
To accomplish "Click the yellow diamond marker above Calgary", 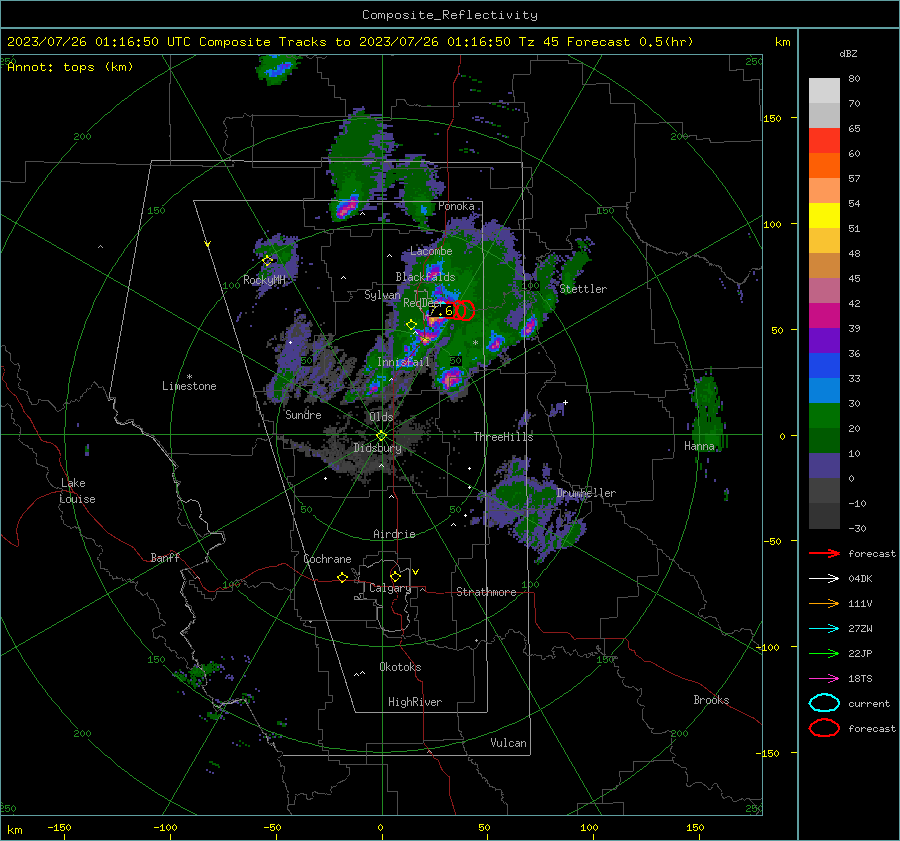I will (x=395, y=576).
